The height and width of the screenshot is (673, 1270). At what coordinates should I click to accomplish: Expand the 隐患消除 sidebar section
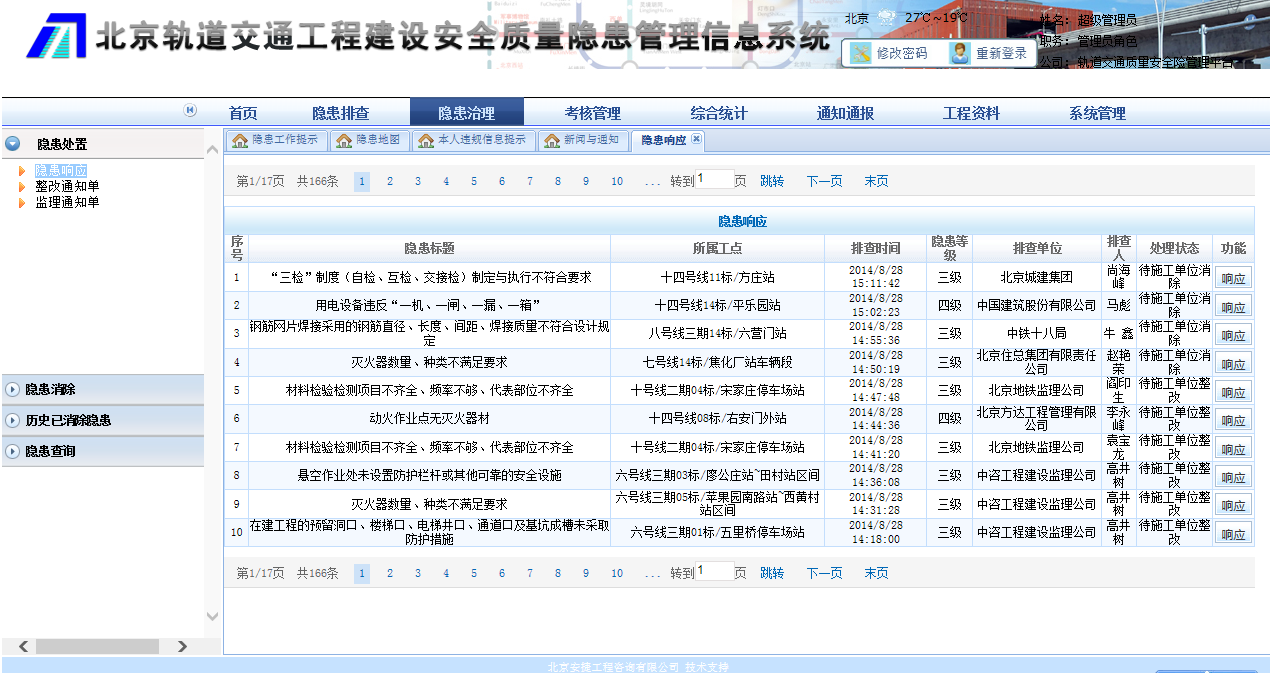12,389
